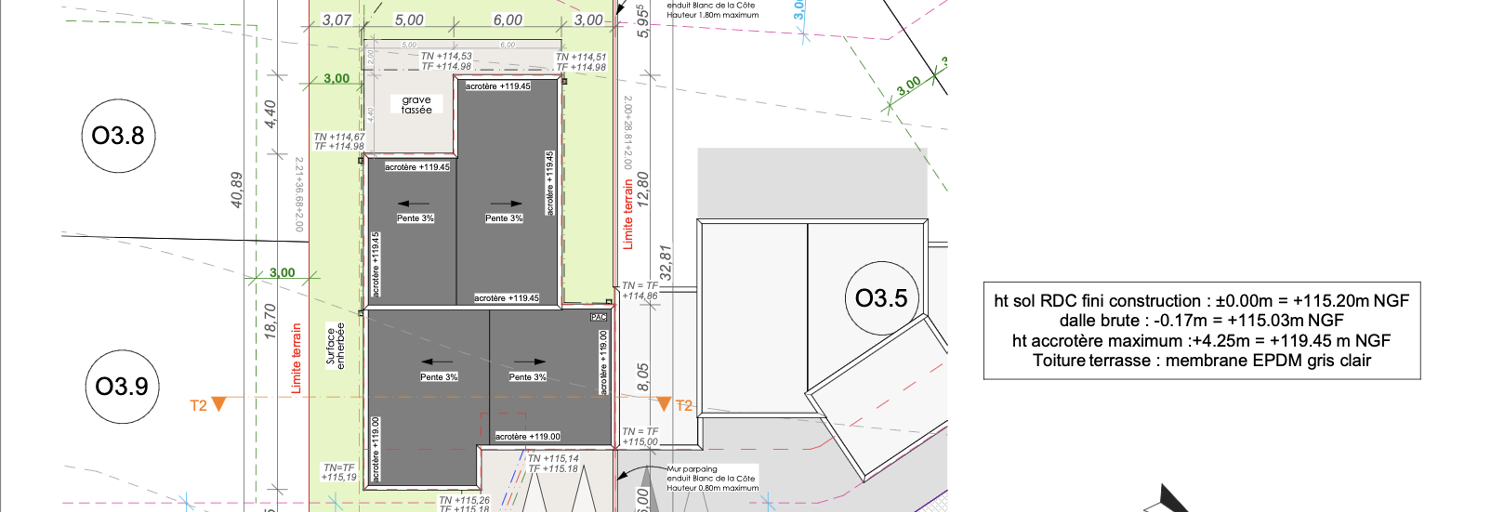Click the O3.9 lot circle label
Viewport: 1504px width, 512px height.
(120, 385)
